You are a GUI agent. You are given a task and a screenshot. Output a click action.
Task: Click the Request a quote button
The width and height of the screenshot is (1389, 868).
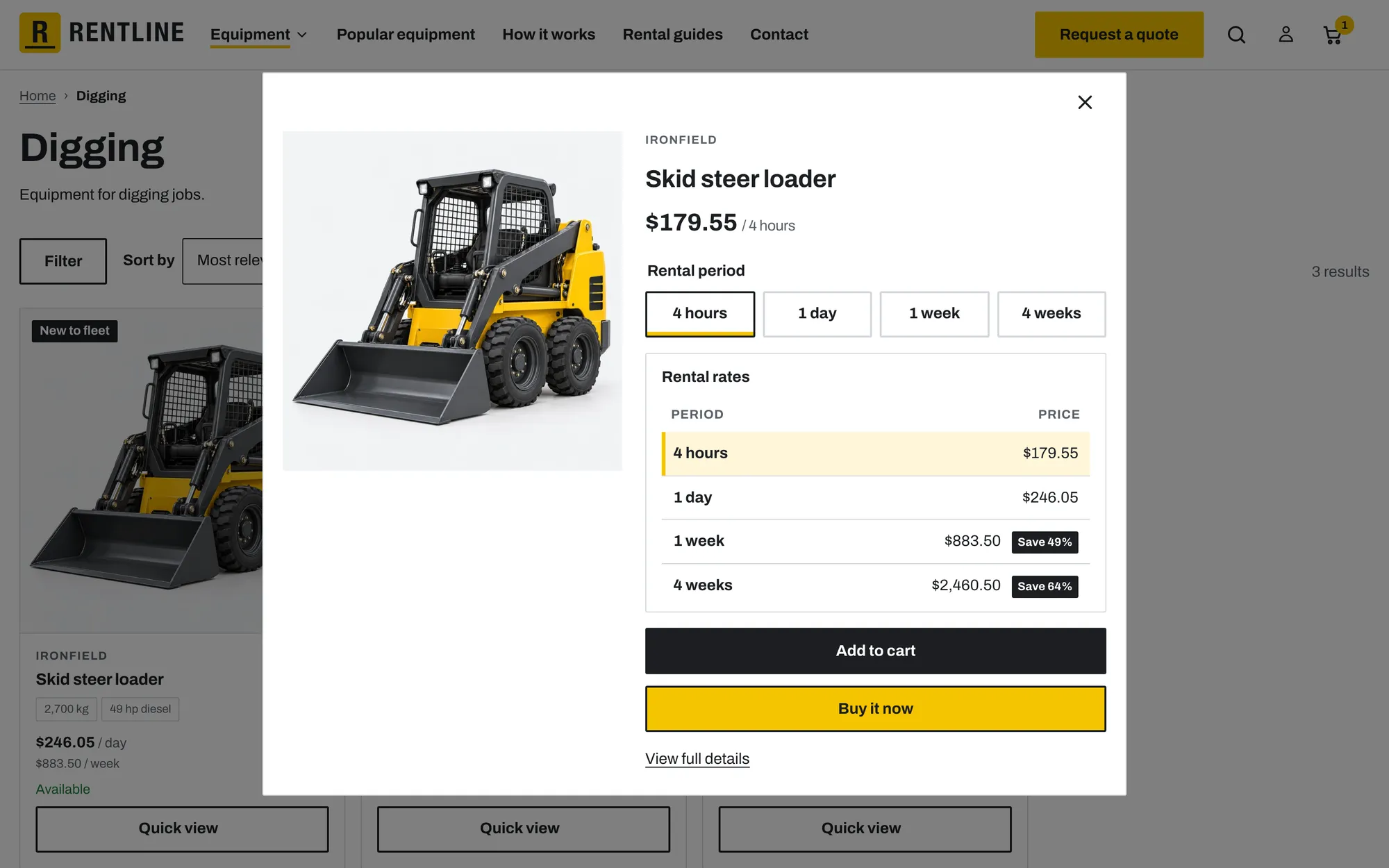point(1119,35)
